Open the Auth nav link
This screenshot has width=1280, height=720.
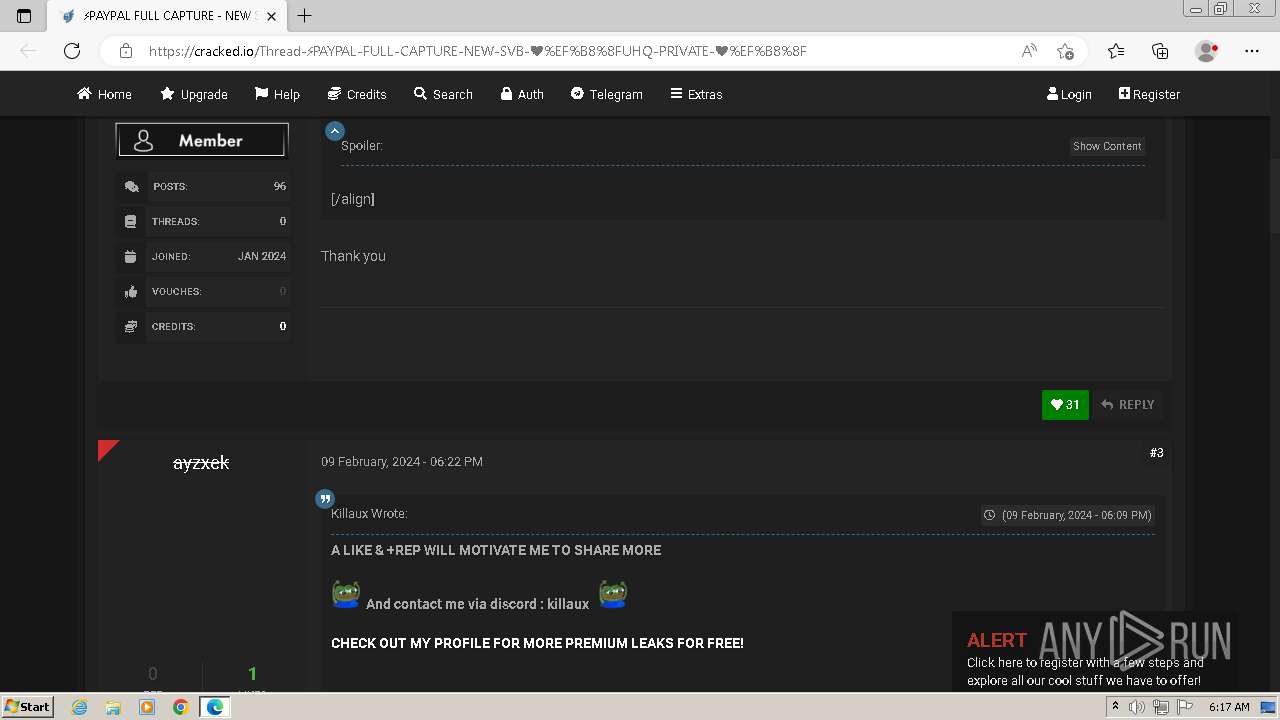click(522, 94)
